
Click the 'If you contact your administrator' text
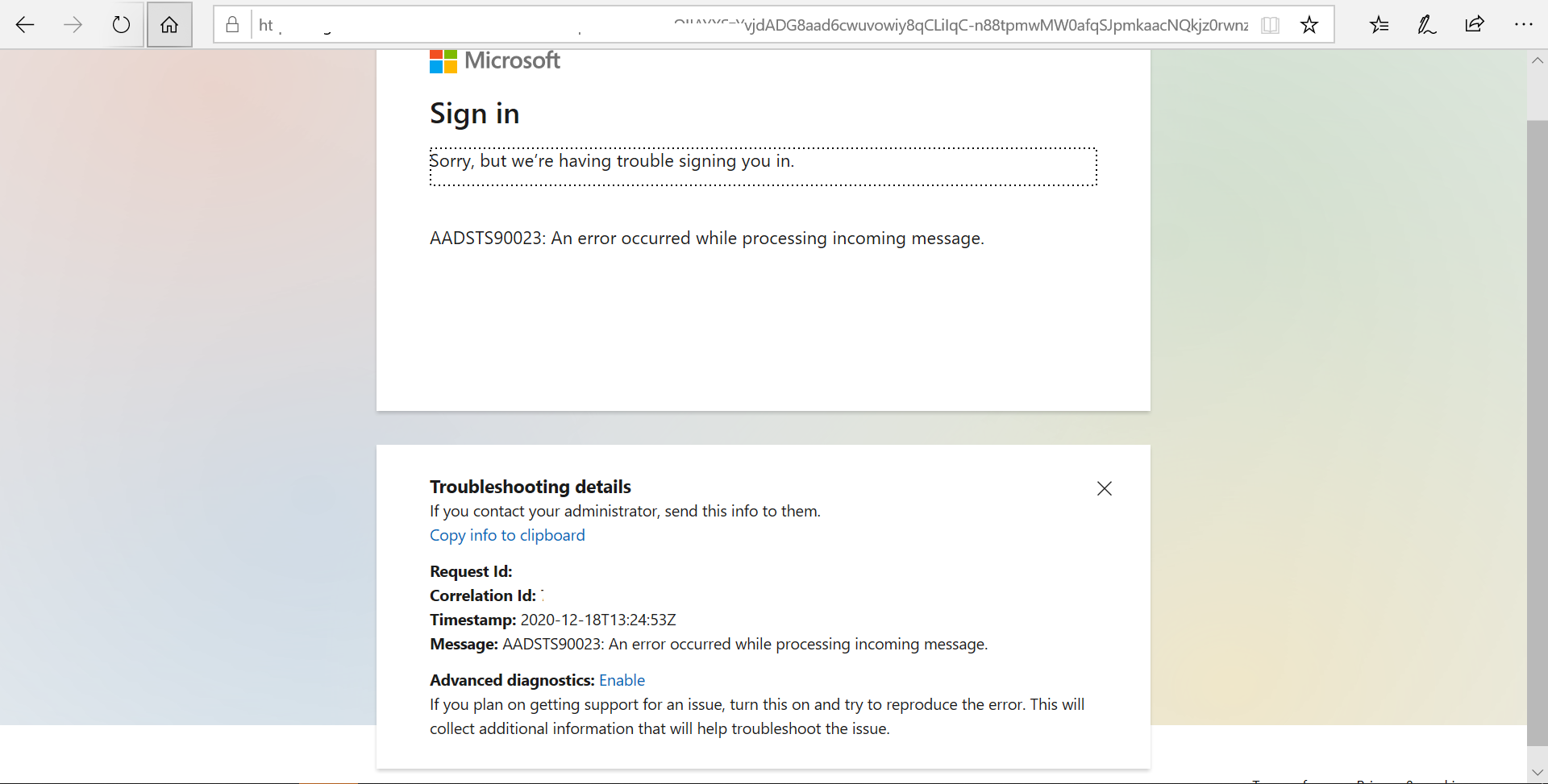[625, 511]
